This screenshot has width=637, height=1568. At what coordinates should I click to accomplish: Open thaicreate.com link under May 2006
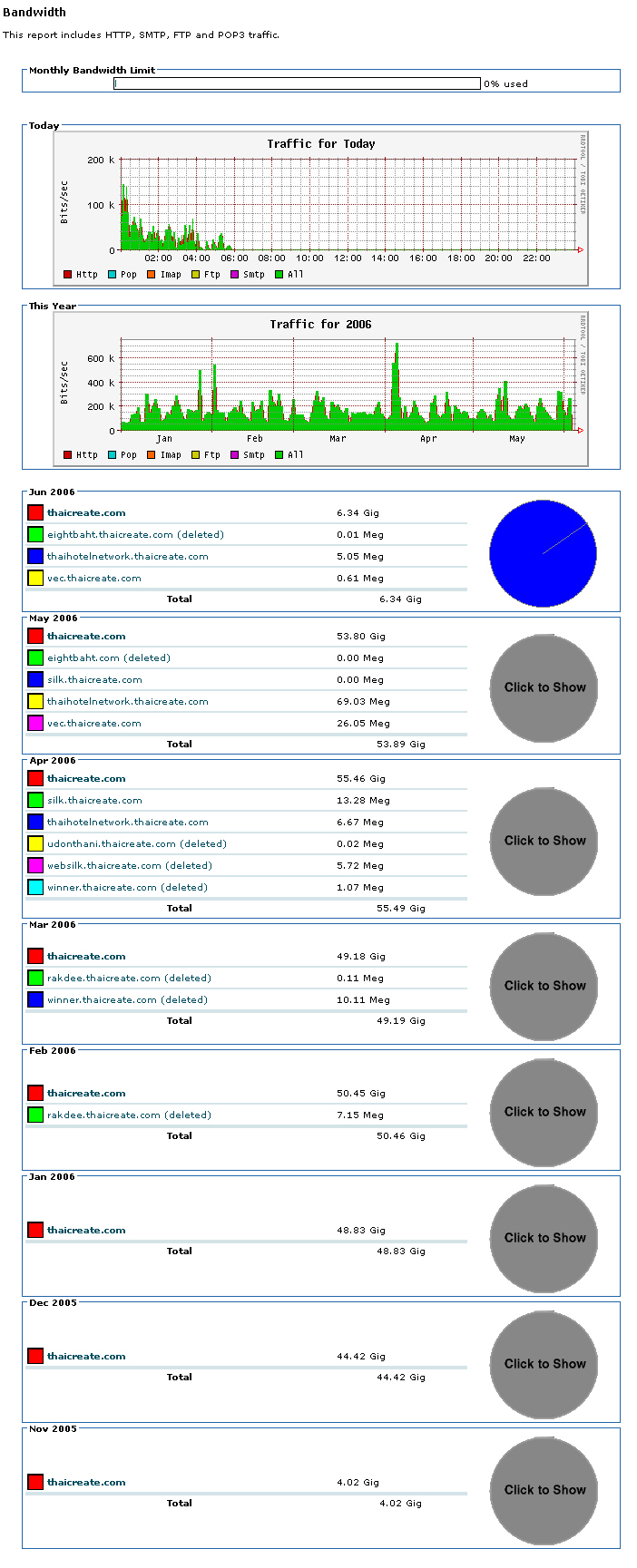click(86, 637)
